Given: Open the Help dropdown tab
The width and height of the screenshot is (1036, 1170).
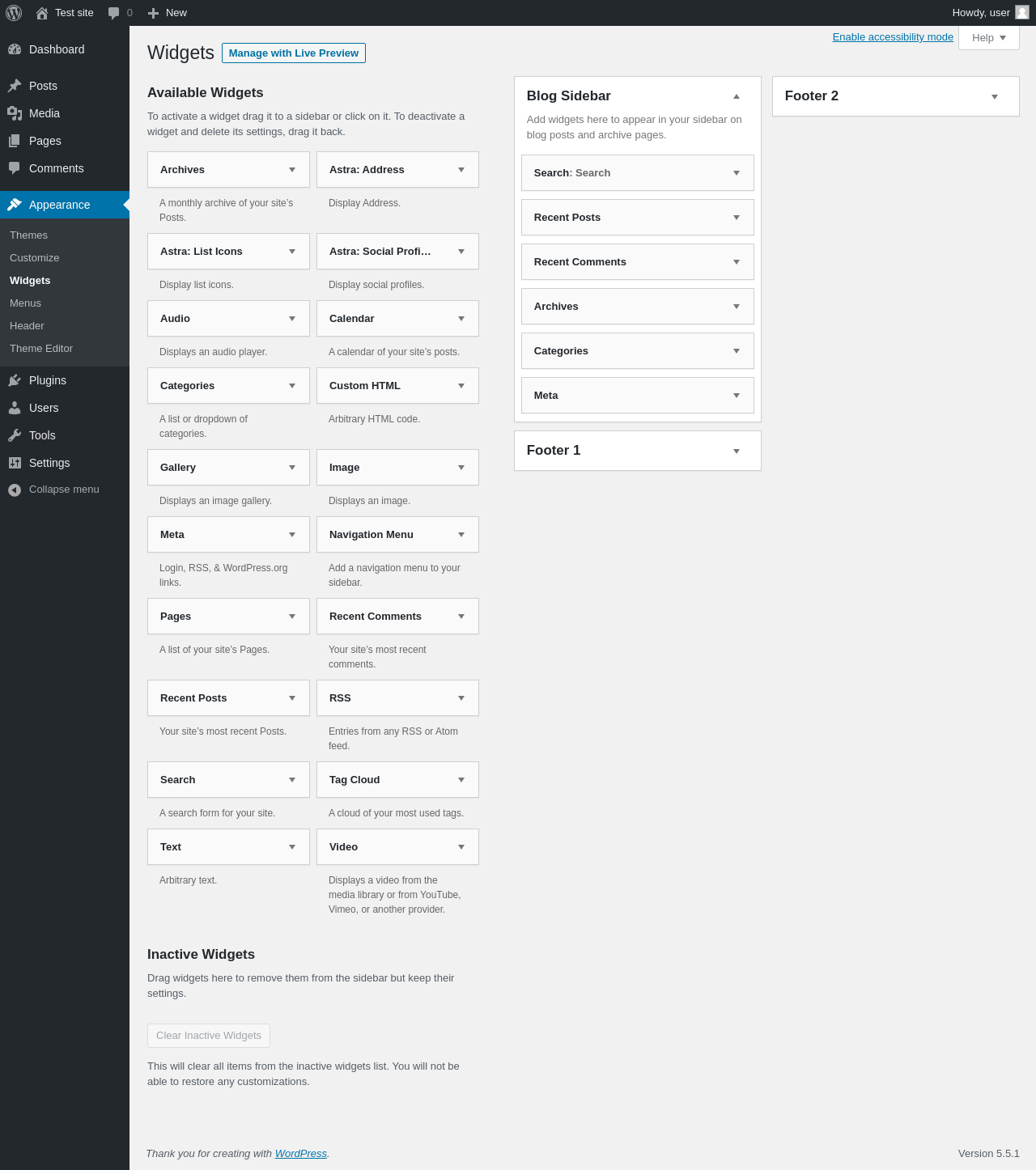Looking at the screenshot, I should (x=989, y=38).
